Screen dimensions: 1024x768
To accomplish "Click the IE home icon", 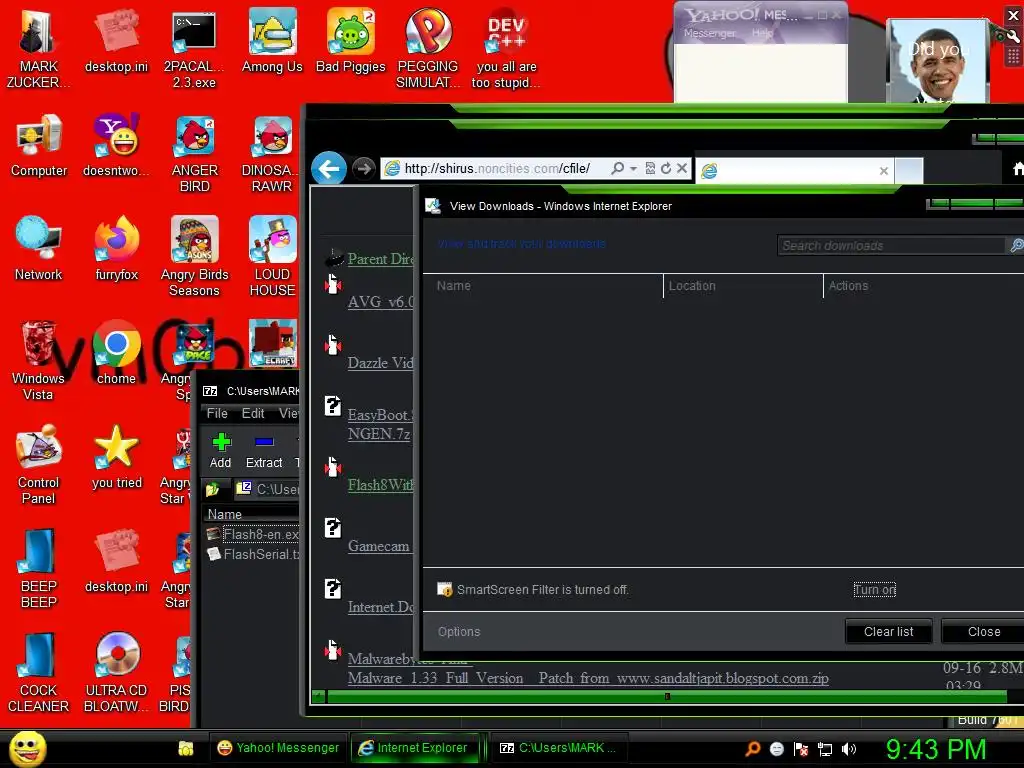I will click(1018, 169).
